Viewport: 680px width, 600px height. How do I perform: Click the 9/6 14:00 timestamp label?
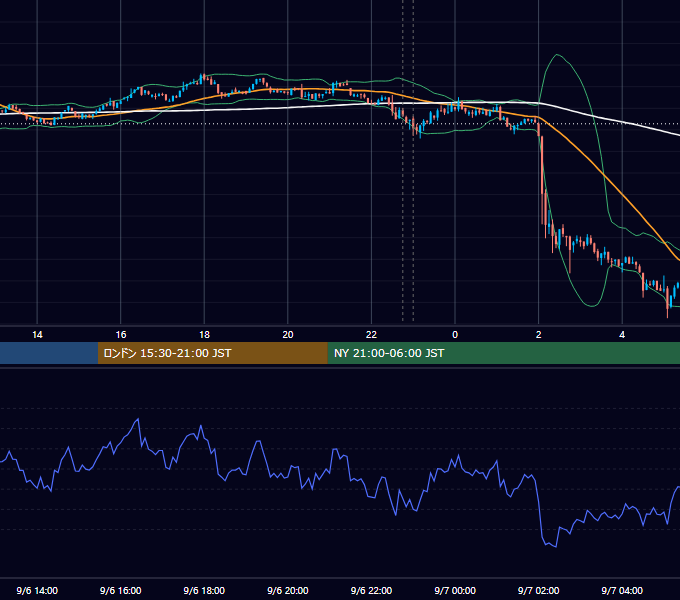click(37, 590)
